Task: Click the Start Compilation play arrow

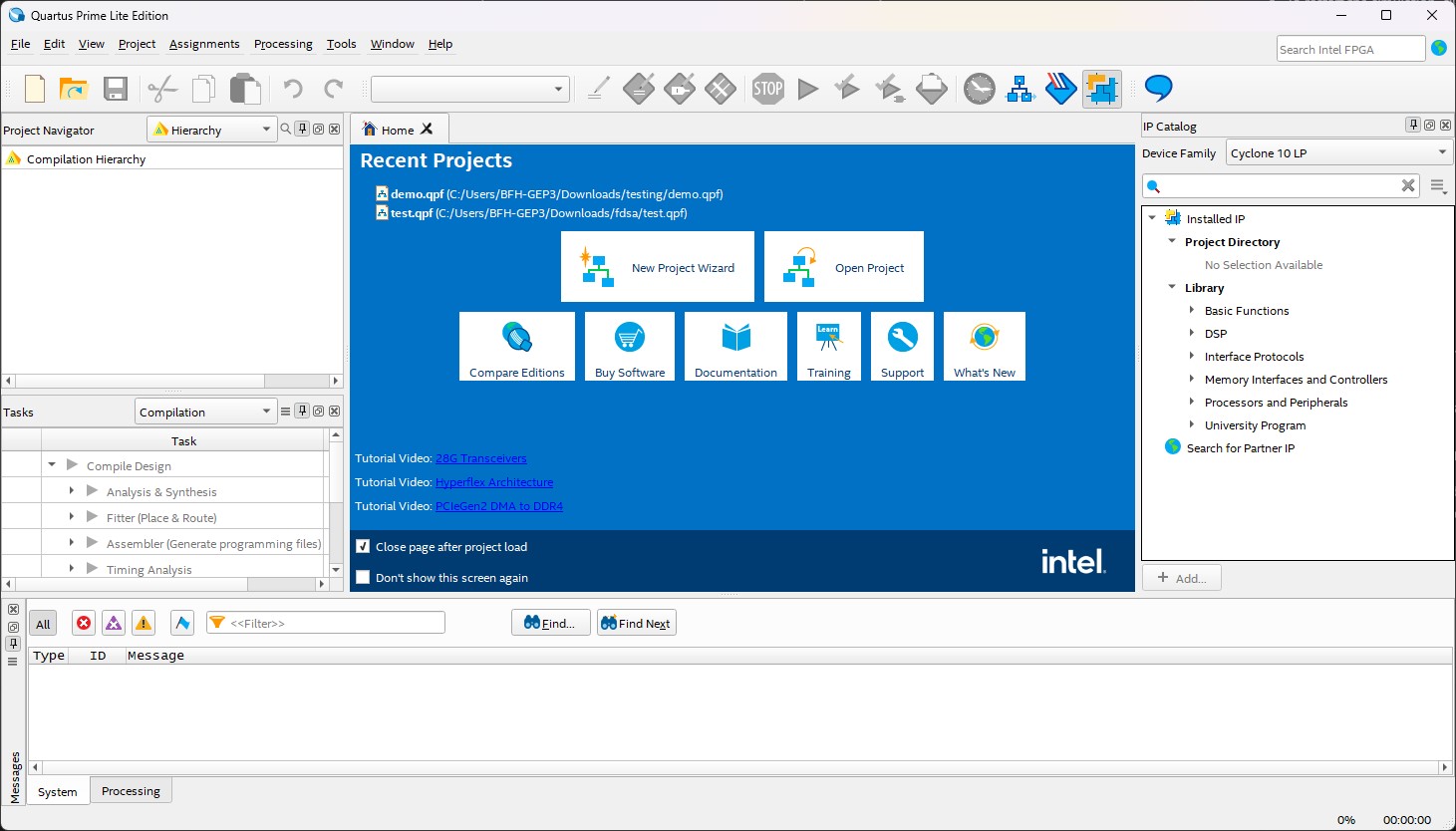Action: [808, 89]
